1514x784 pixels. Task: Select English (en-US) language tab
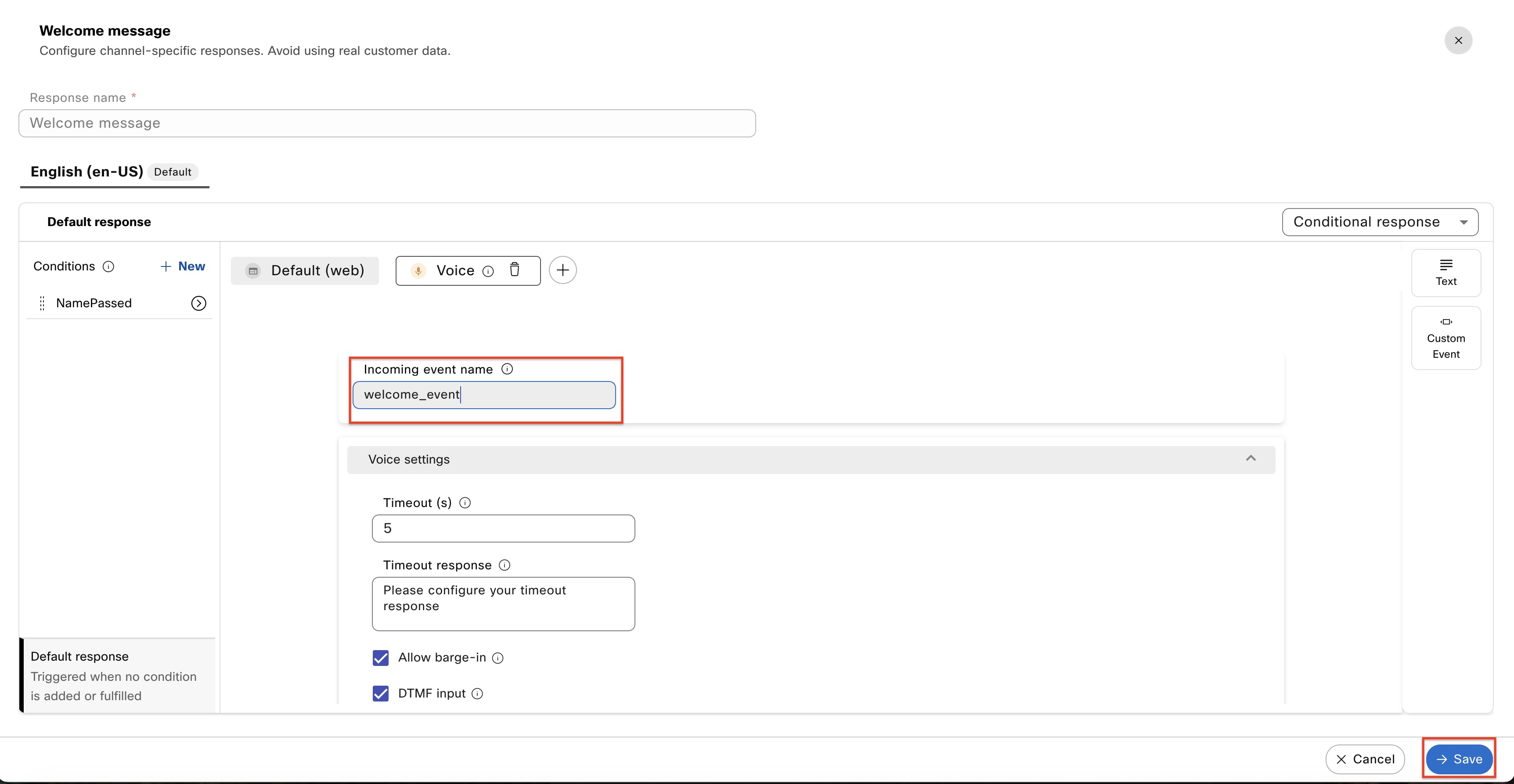[x=87, y=172]
